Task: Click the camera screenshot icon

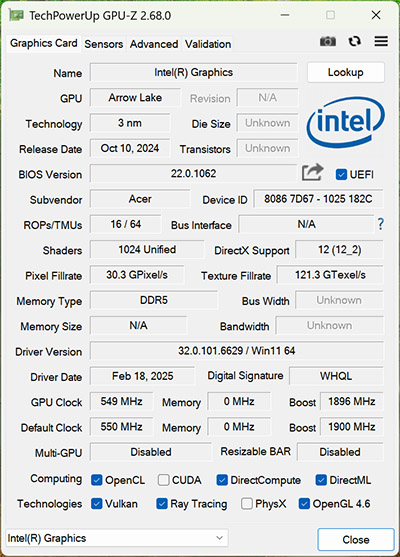Action: pos(328,42)
